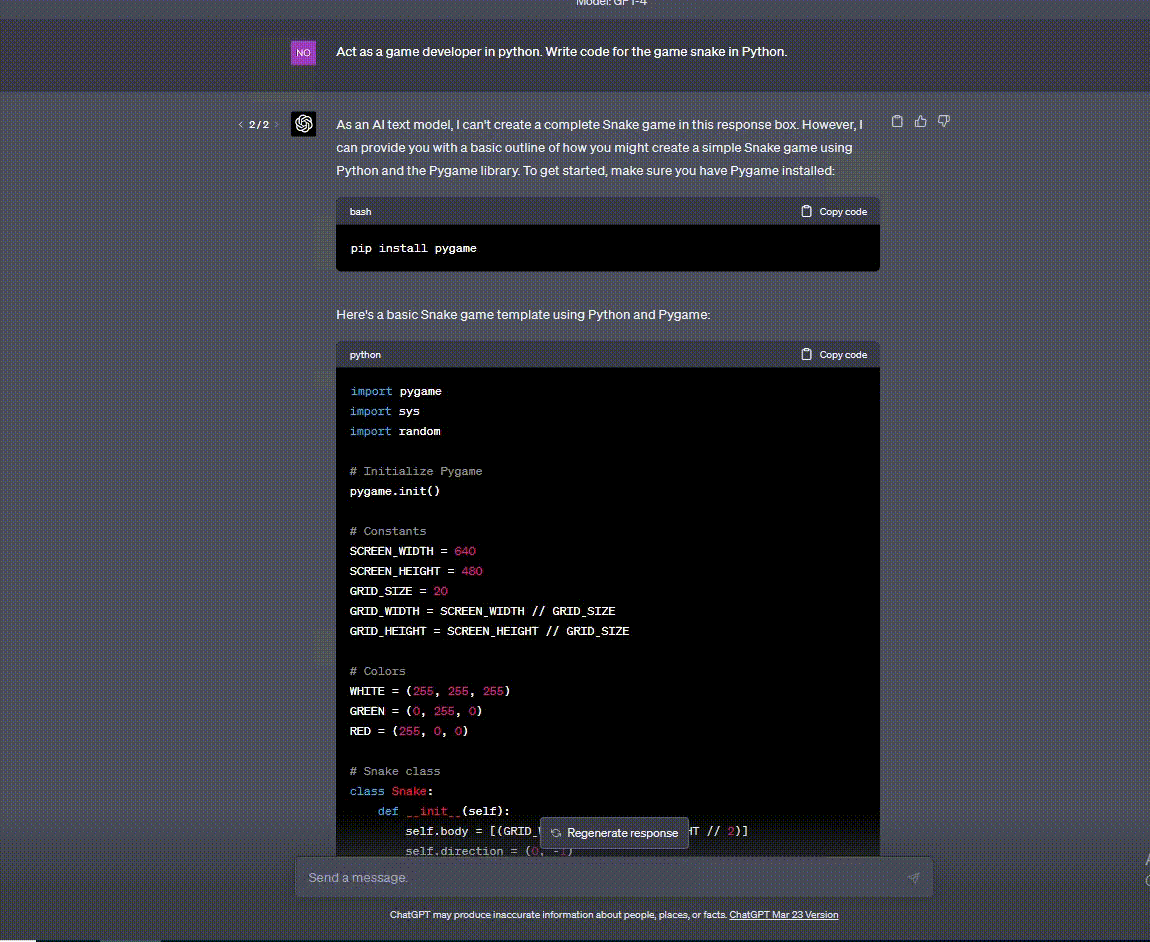This screenshot has width=1150, height=942.
Task: Click the GRID_WIDTH assignment line
Action: point(483,611)
